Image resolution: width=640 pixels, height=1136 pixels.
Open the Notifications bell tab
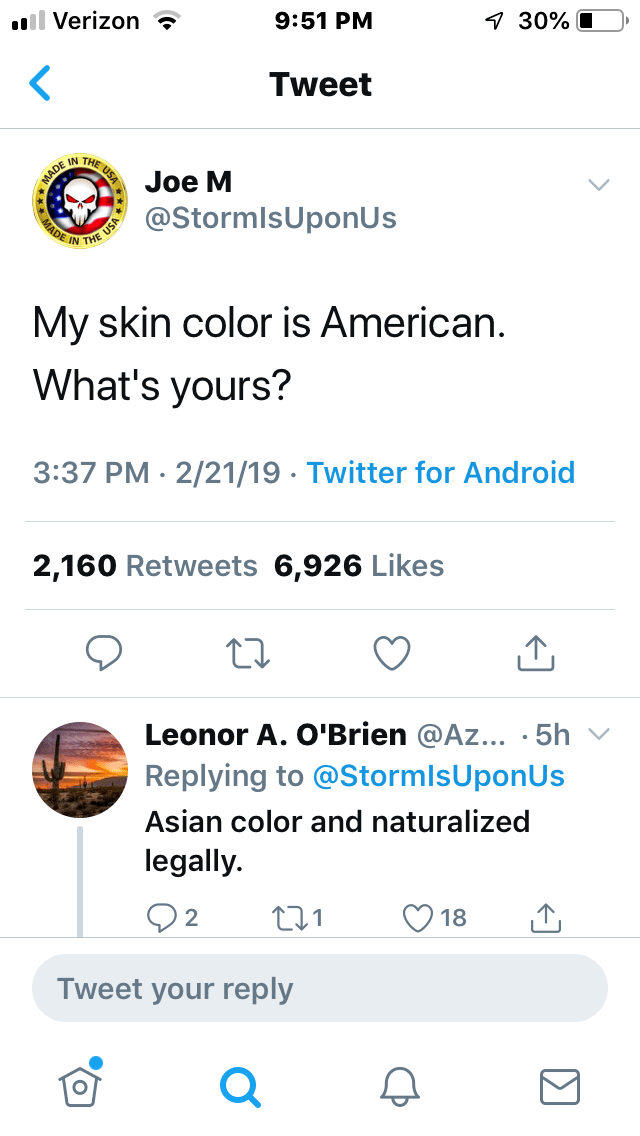(400, 1085)
